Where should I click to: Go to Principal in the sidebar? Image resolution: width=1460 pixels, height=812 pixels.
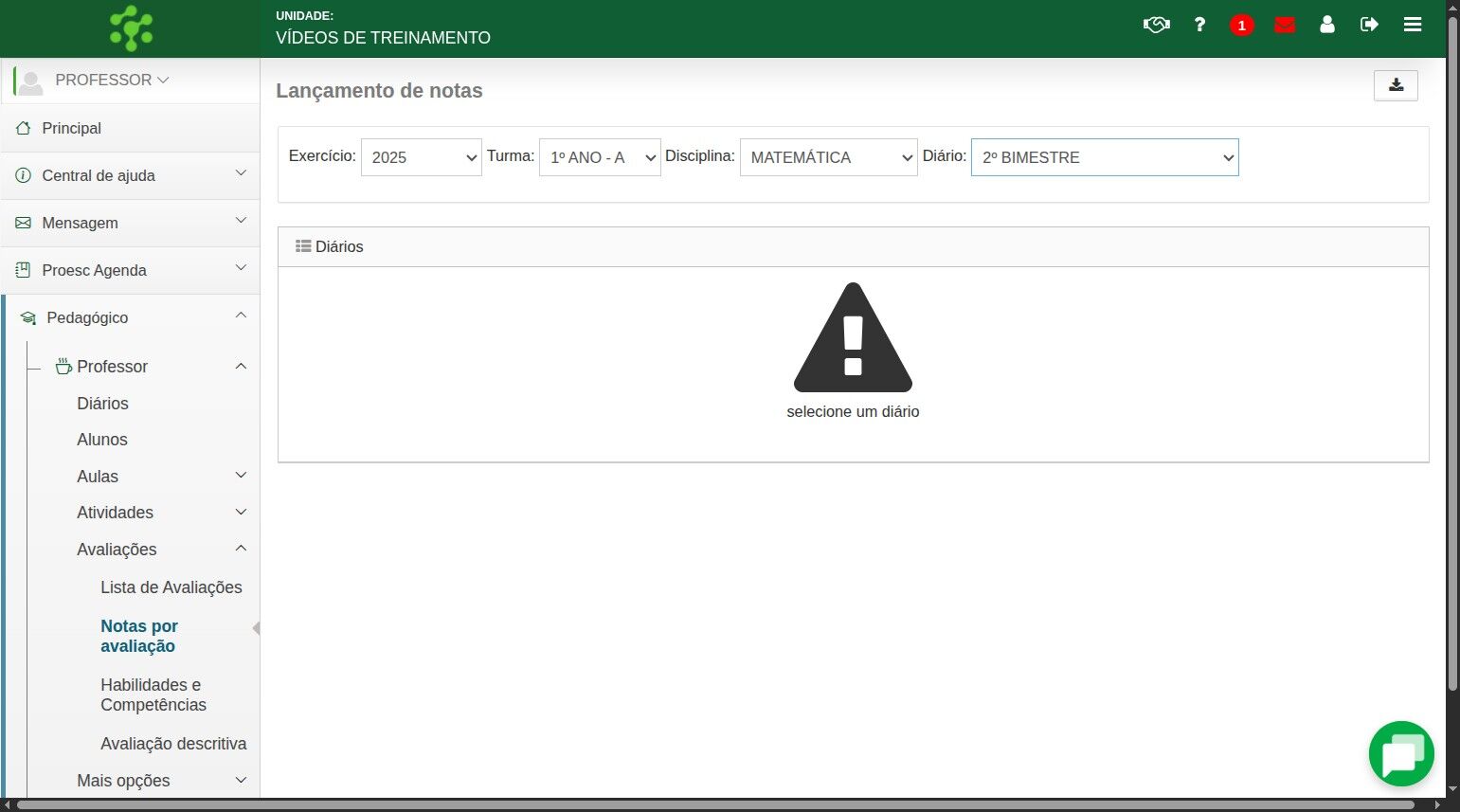point(130,128)
